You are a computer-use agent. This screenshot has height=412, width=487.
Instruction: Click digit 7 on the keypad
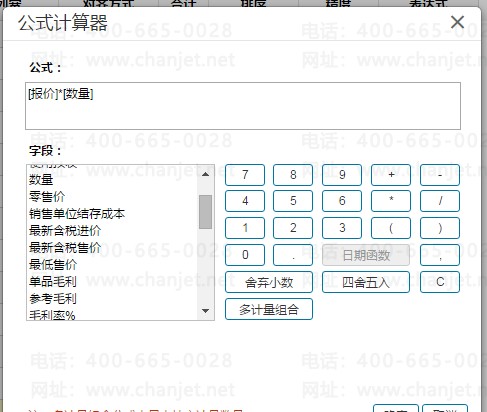pyautogui.click(x=245, y=175)
